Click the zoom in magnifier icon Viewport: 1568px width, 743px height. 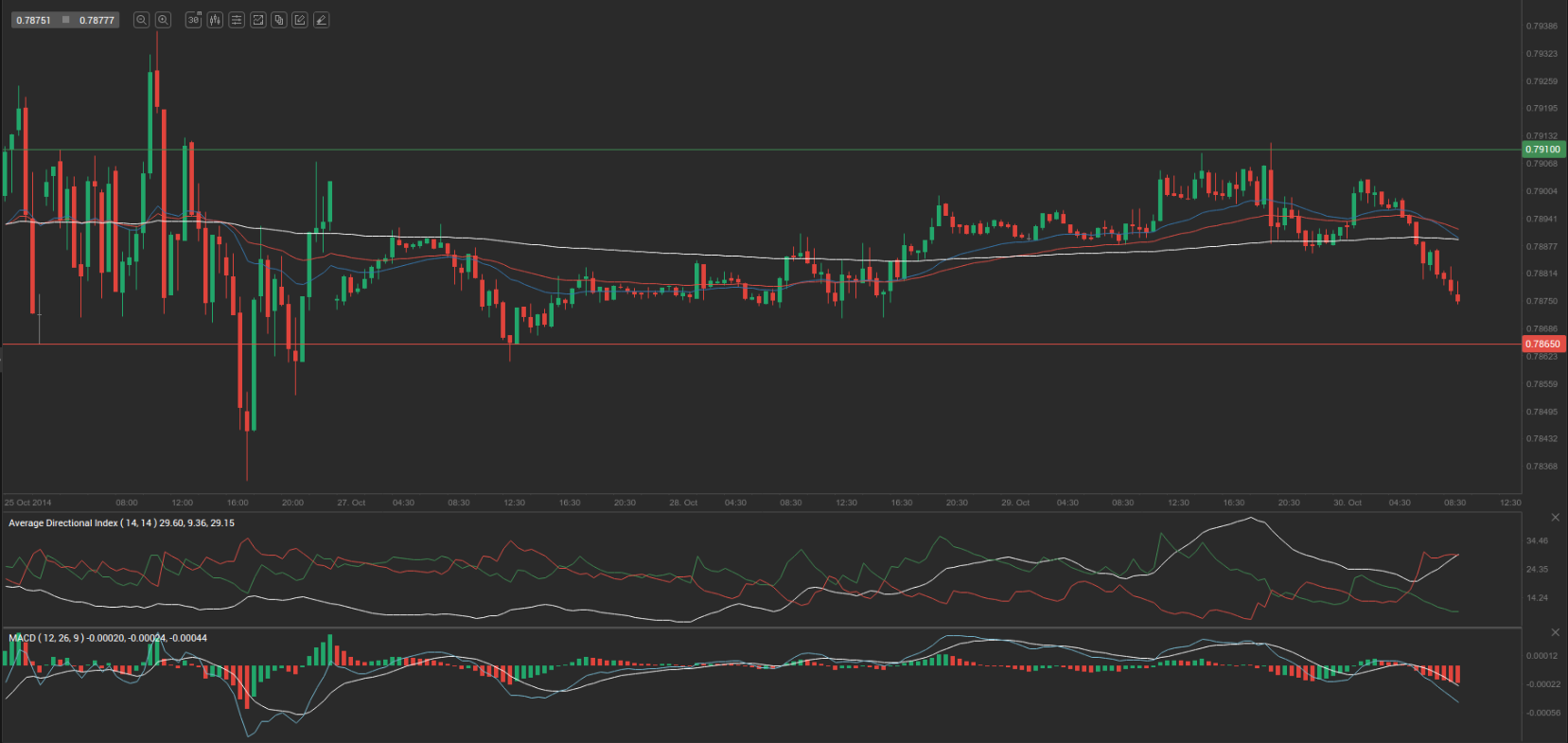[163, 20]
